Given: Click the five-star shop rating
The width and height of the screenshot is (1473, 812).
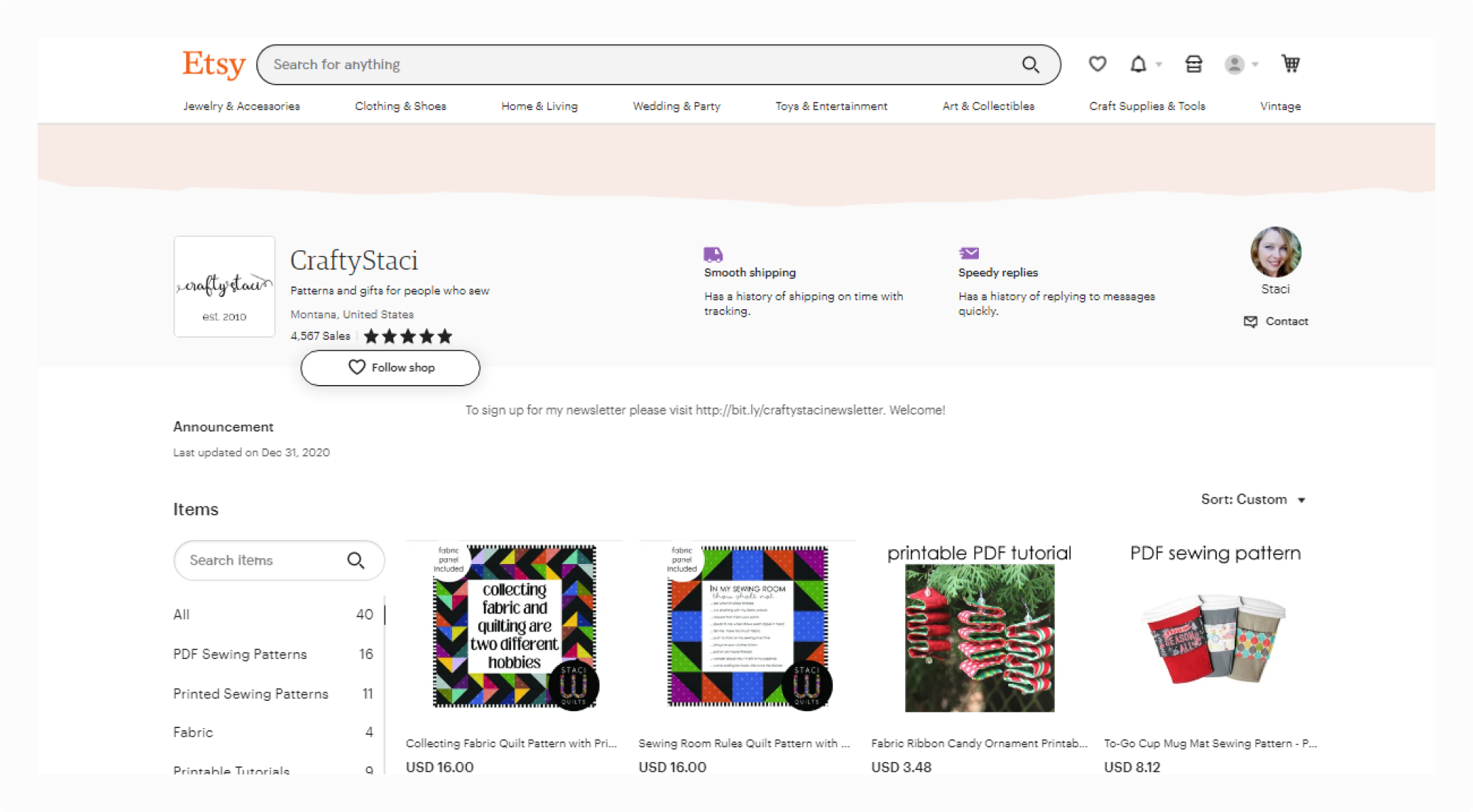Looking at the screenshot, I should tap(408, 336).
